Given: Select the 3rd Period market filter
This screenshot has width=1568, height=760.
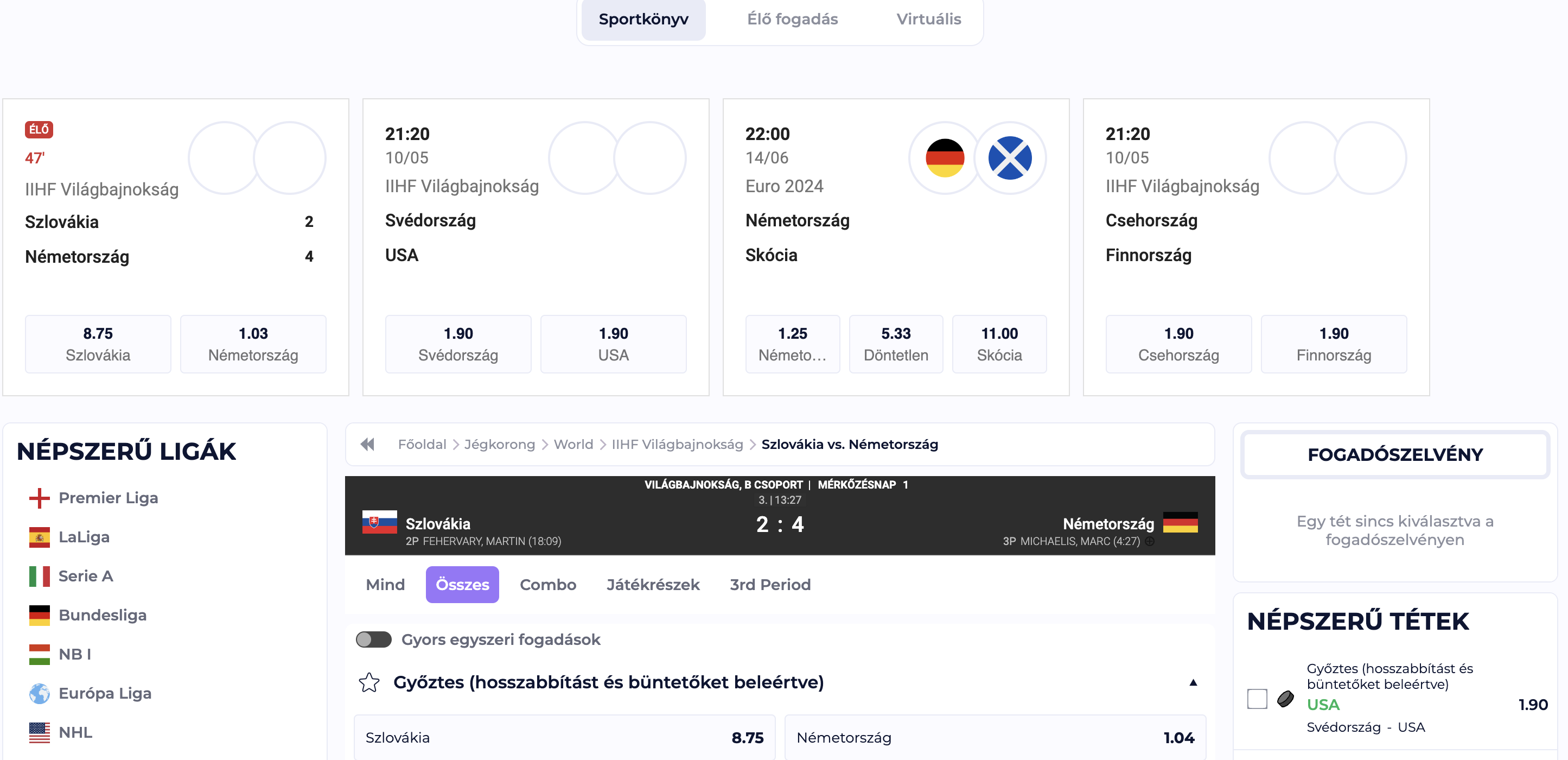Looking at the screenshot, I should 770,585.
